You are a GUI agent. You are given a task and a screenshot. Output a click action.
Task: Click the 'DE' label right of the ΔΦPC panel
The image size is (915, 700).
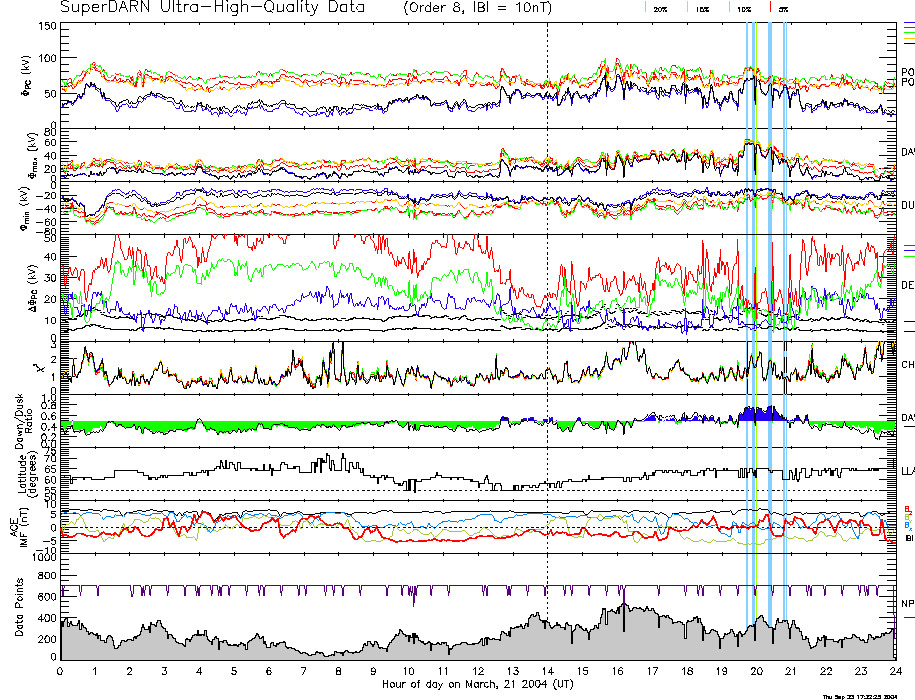(907, 285)
